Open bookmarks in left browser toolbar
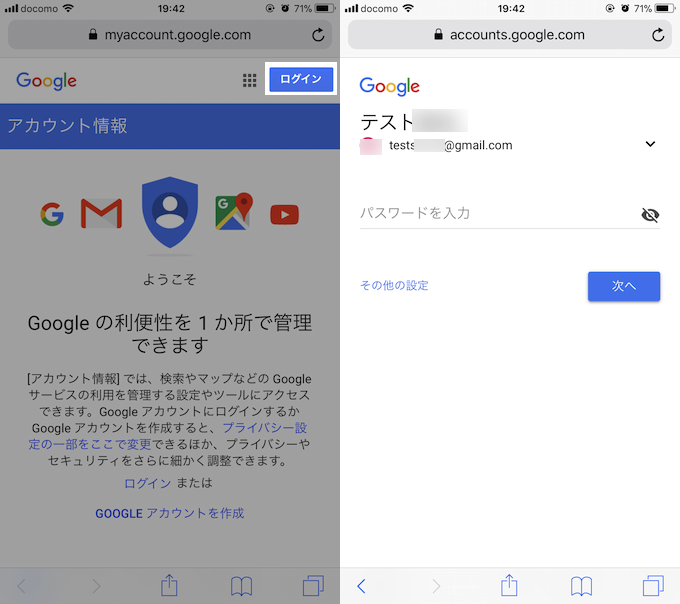 [241, 586]
